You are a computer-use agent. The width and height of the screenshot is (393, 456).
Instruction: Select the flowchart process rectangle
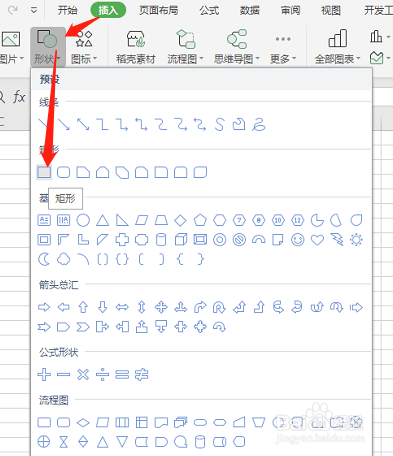44,422
